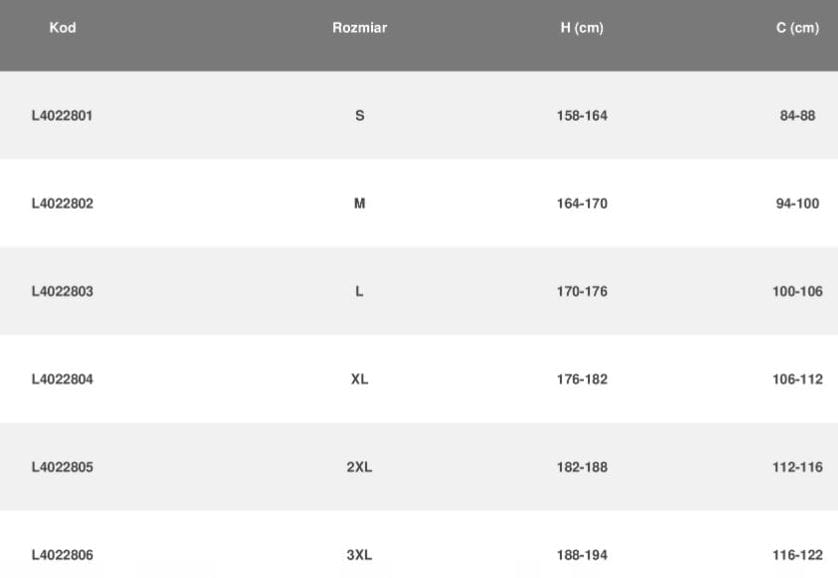The height and width of the screenshot is (578, 838).
Task: Click the Kod column header
Action: point(62,28)
